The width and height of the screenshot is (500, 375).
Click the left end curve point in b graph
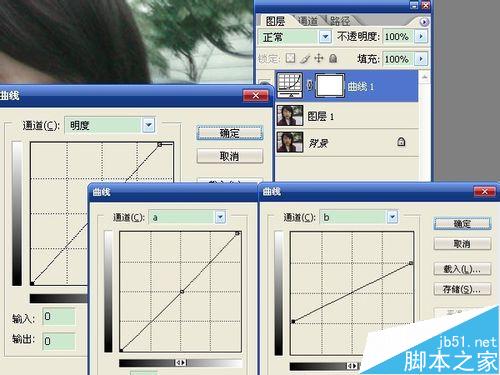coord(293,321)
